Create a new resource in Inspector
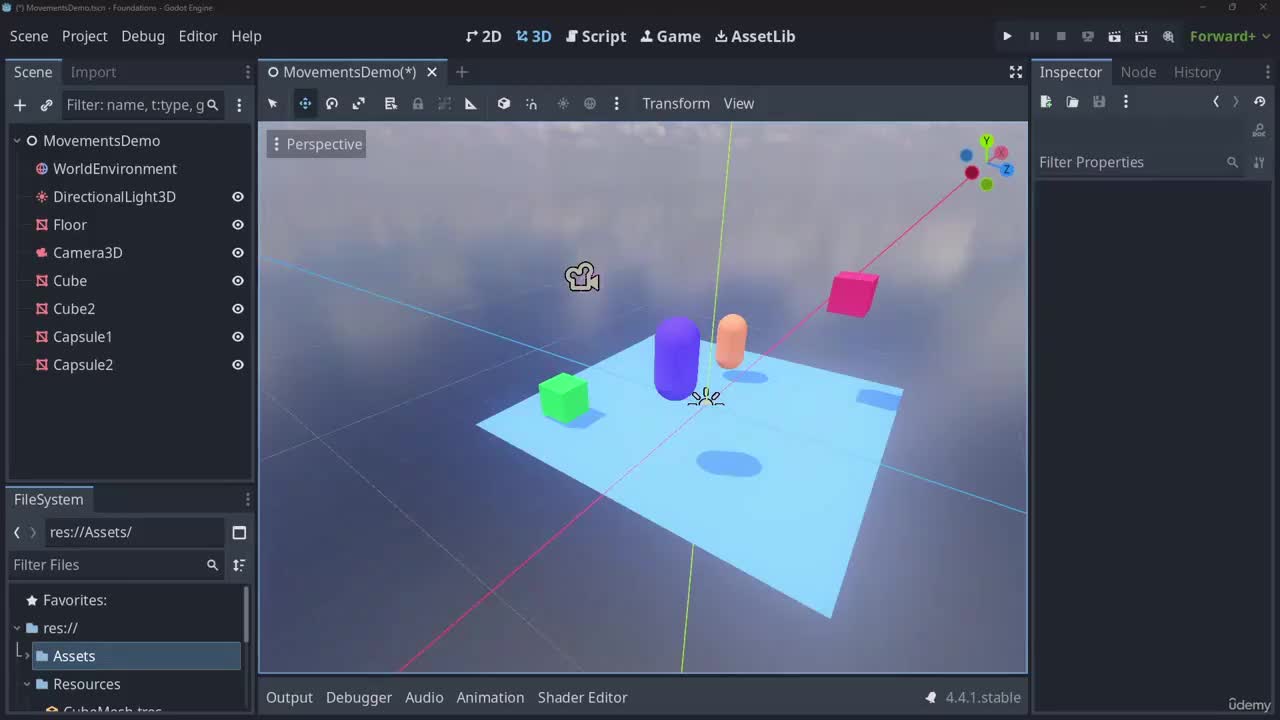Screen dimensions: 1280x720 click(x=1046, y=102)
